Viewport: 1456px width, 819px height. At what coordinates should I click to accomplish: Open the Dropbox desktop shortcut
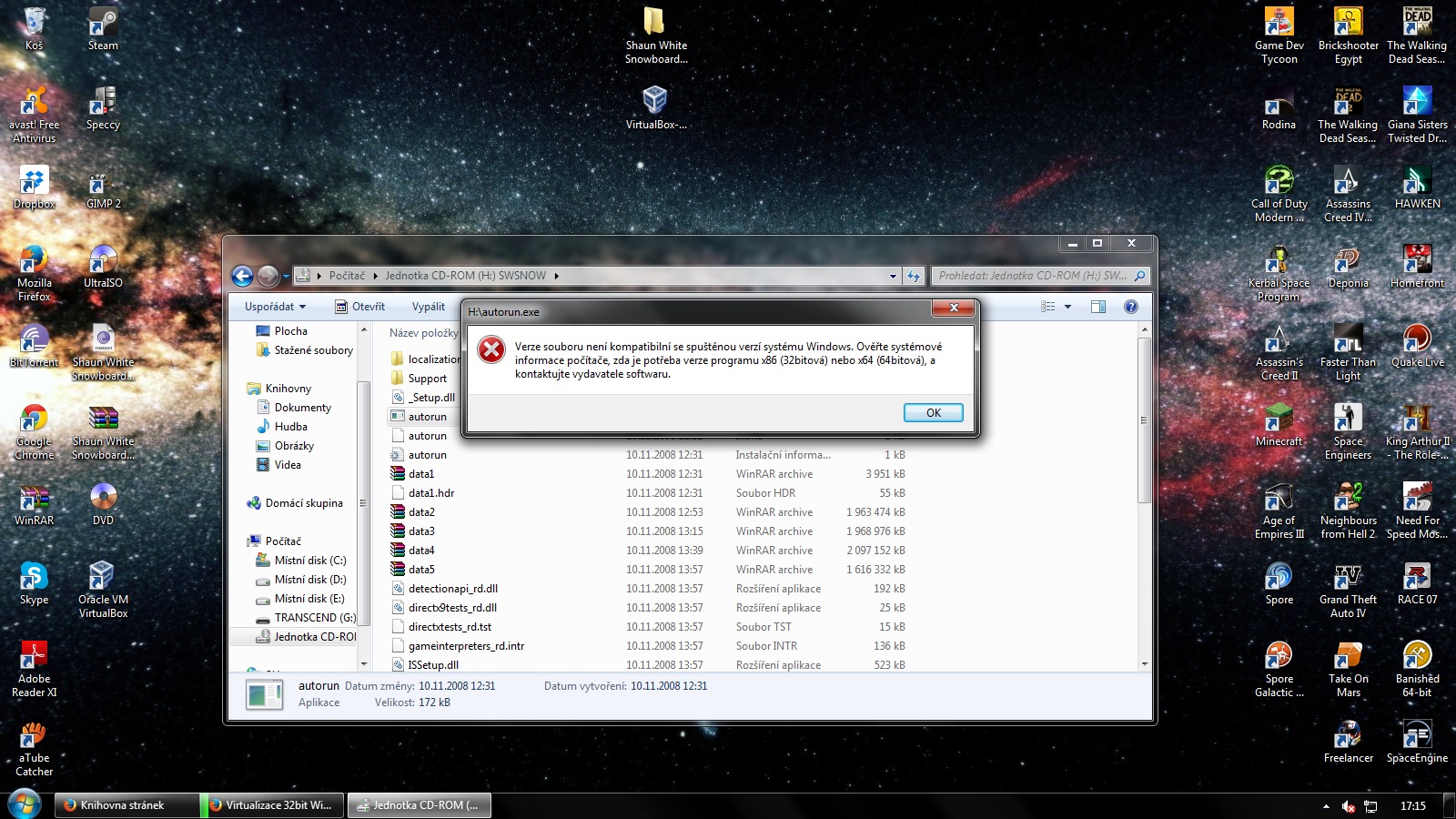coord(34,187)
